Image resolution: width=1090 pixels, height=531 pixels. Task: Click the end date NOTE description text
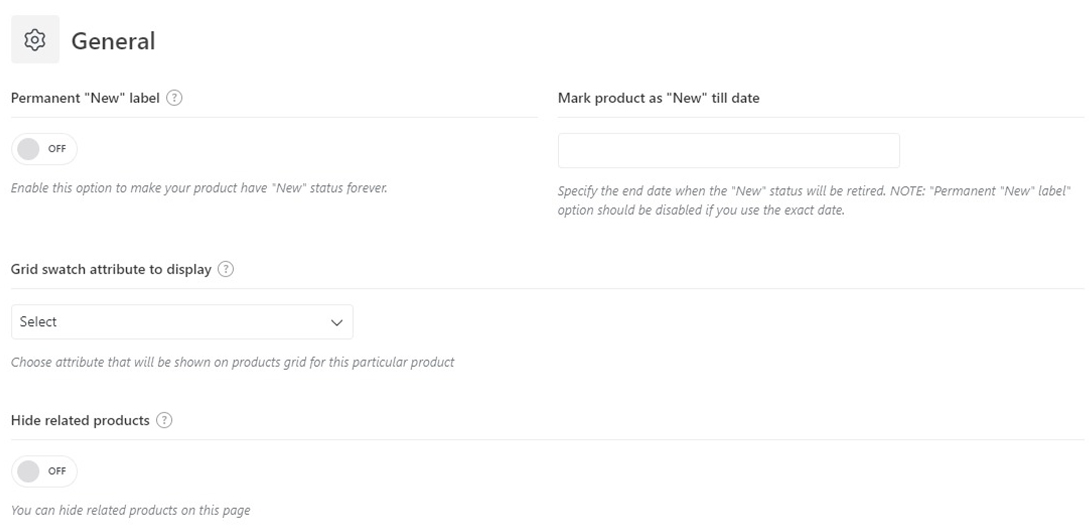click(813, 200)
